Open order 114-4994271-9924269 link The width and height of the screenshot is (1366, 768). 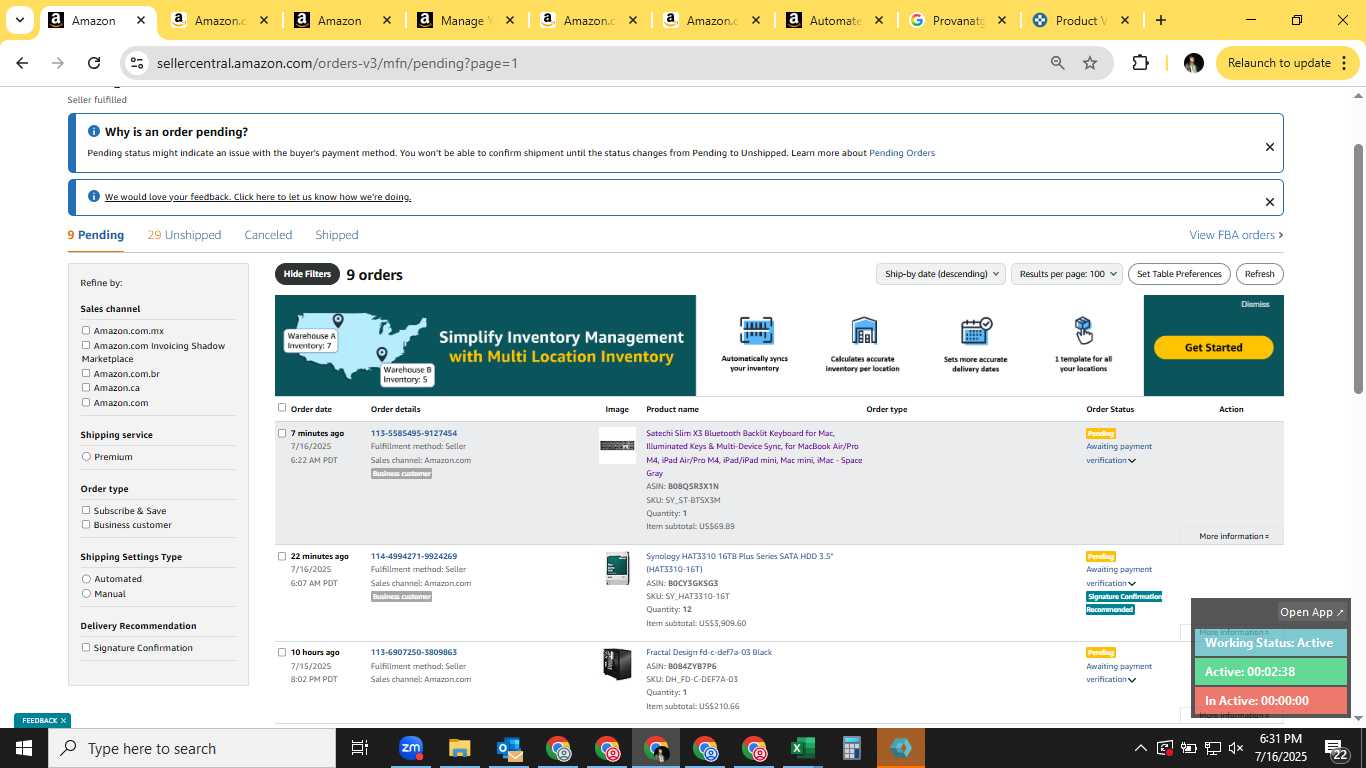(414, 556)
